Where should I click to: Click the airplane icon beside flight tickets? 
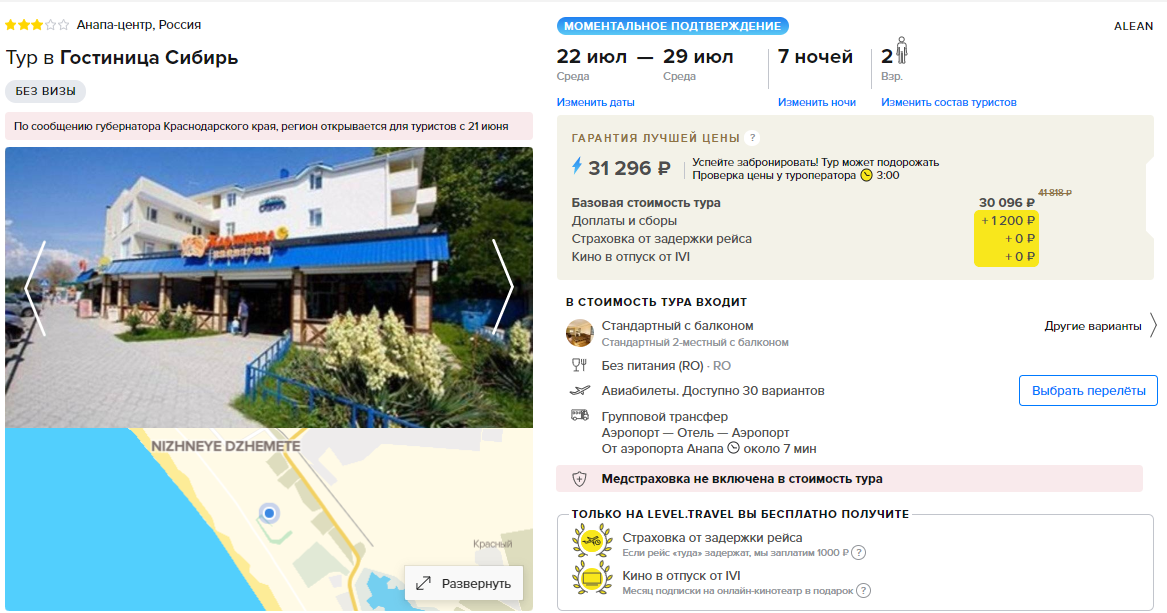click(x=580, y=391)
